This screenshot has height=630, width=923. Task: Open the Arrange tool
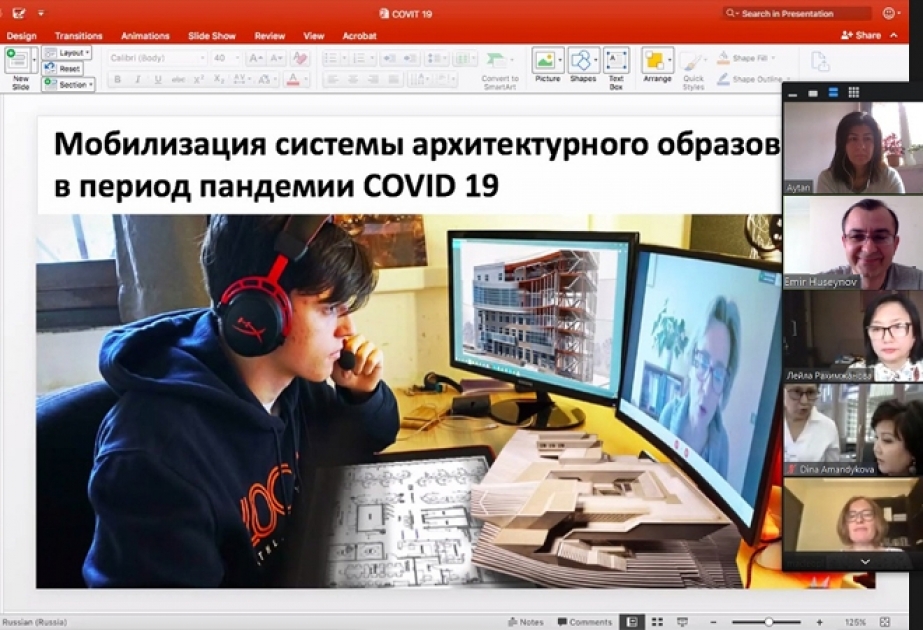click(x=657, y=61)
